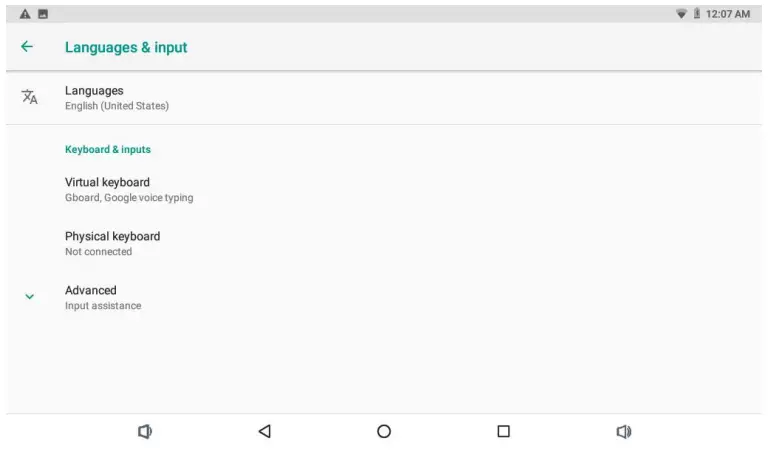Open Virtual keyboard settings
This screenshot has width=779, height=463.
(107, 183)
